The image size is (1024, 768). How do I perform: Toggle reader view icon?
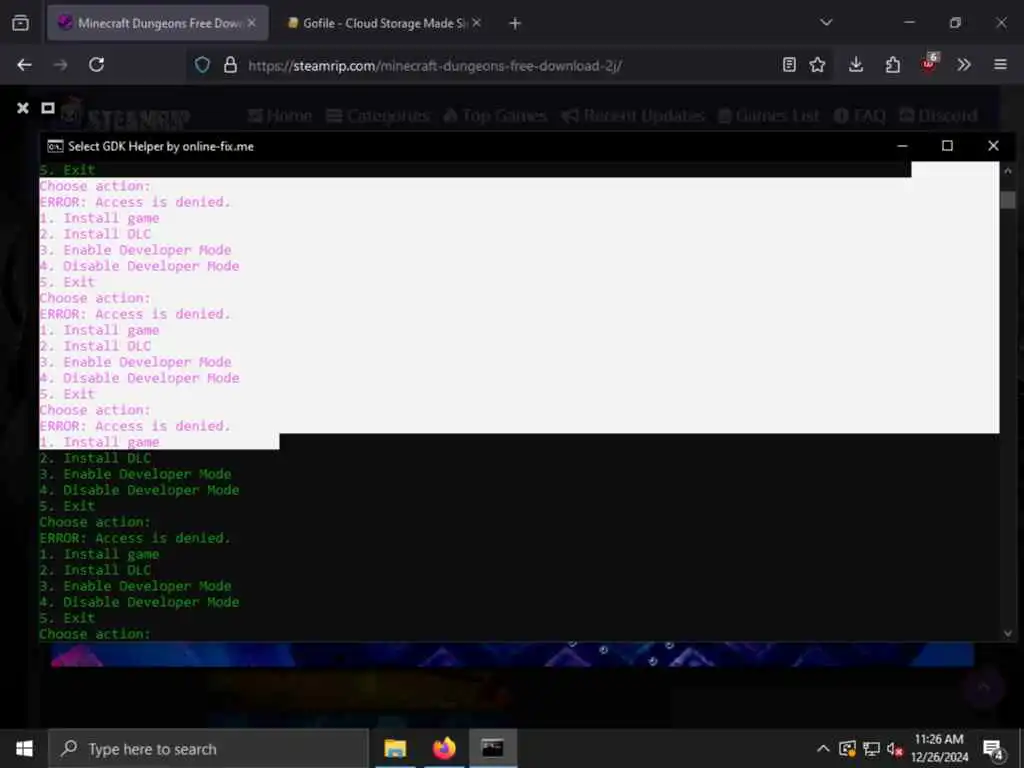click(x=789, y=65)
